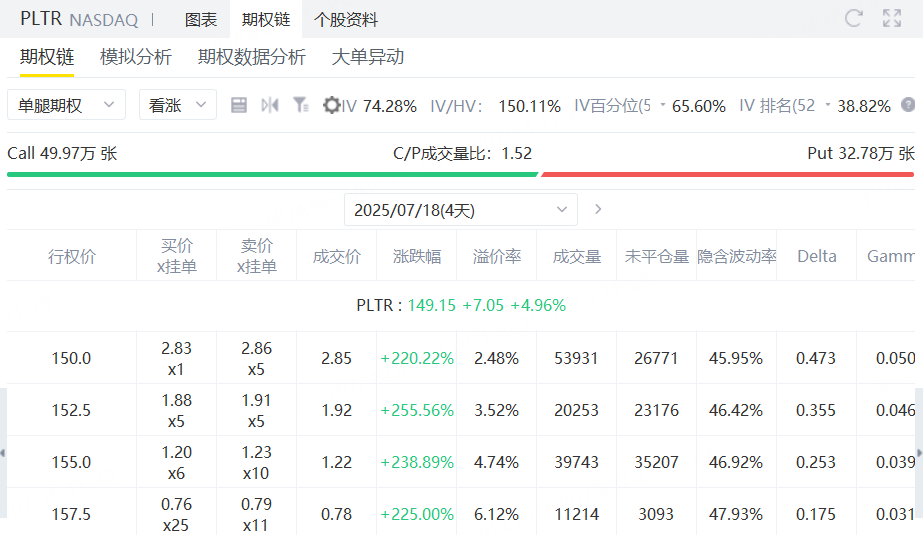Open the 期权数据分析 sub-tab
This screenshot has height=535, width=923.
(252, 57)
